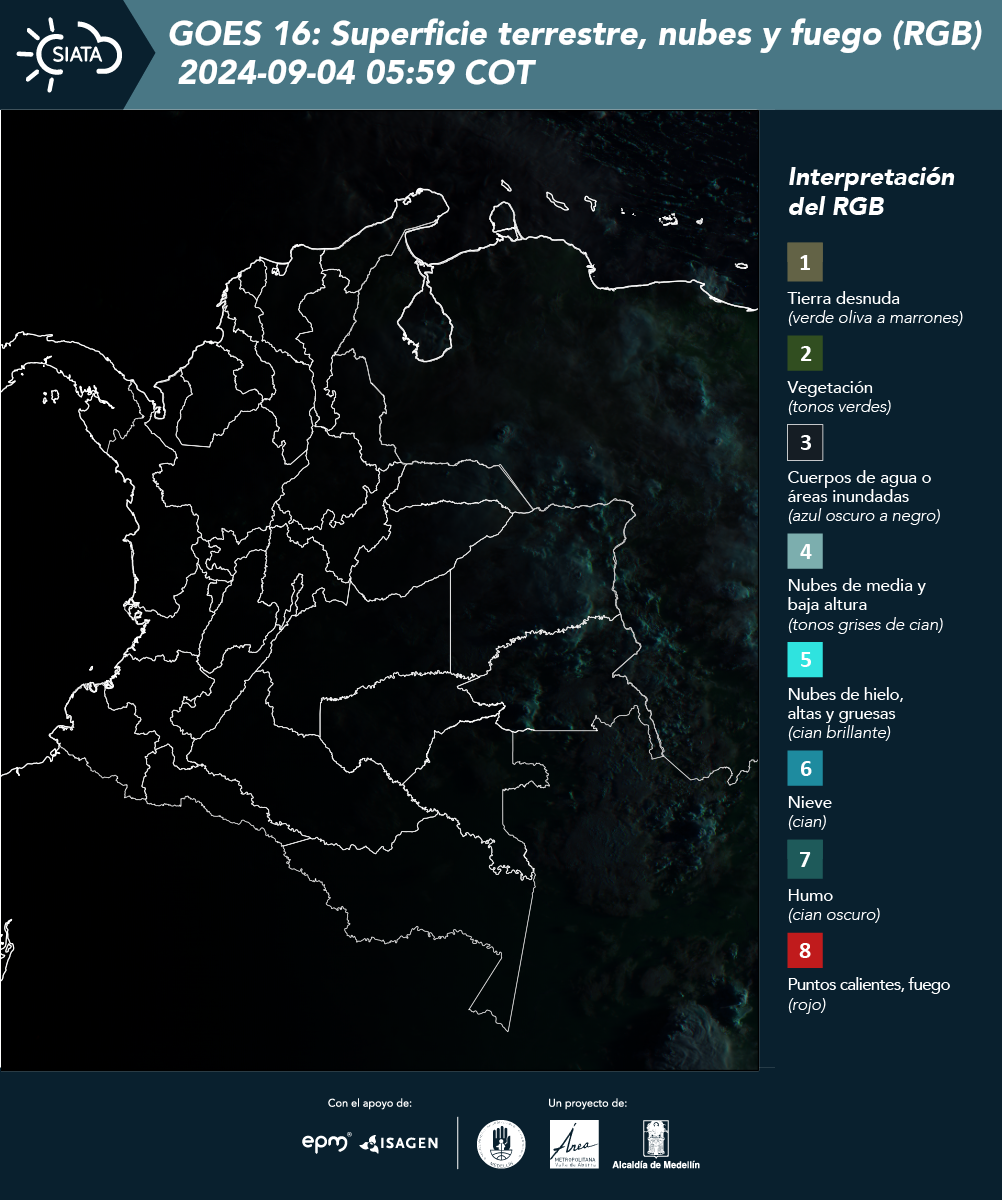Click the 'Interpretación del RGB' heading
Screen dimensions: 1002x1200
pos(871,192)
